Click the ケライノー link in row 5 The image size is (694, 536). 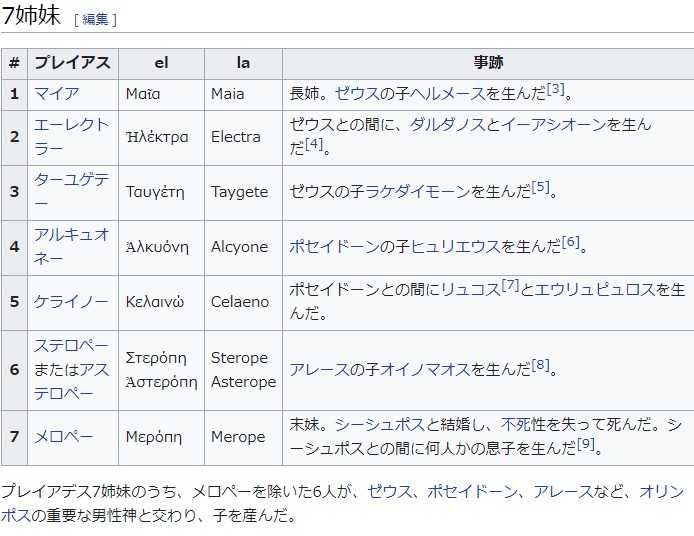71,302
